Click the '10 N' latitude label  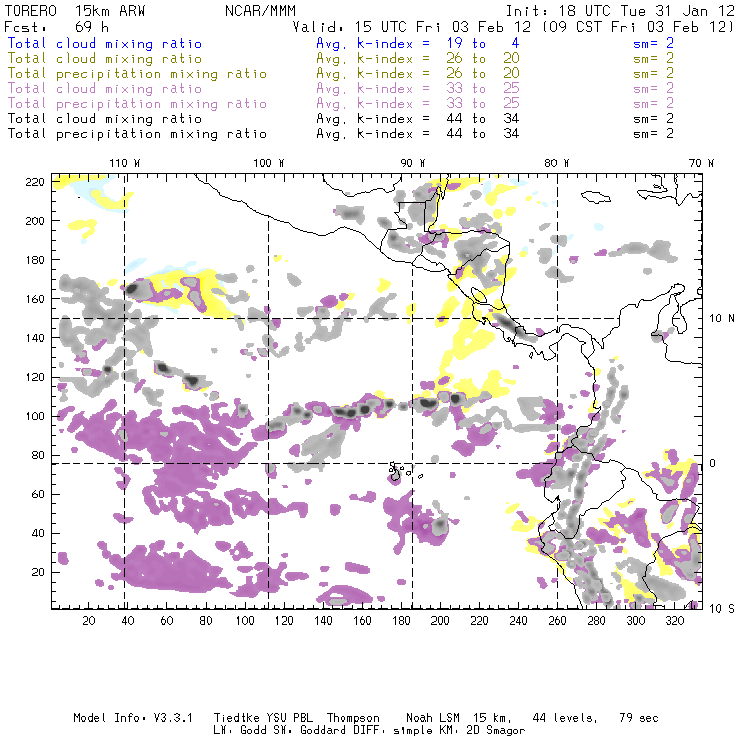722,319
